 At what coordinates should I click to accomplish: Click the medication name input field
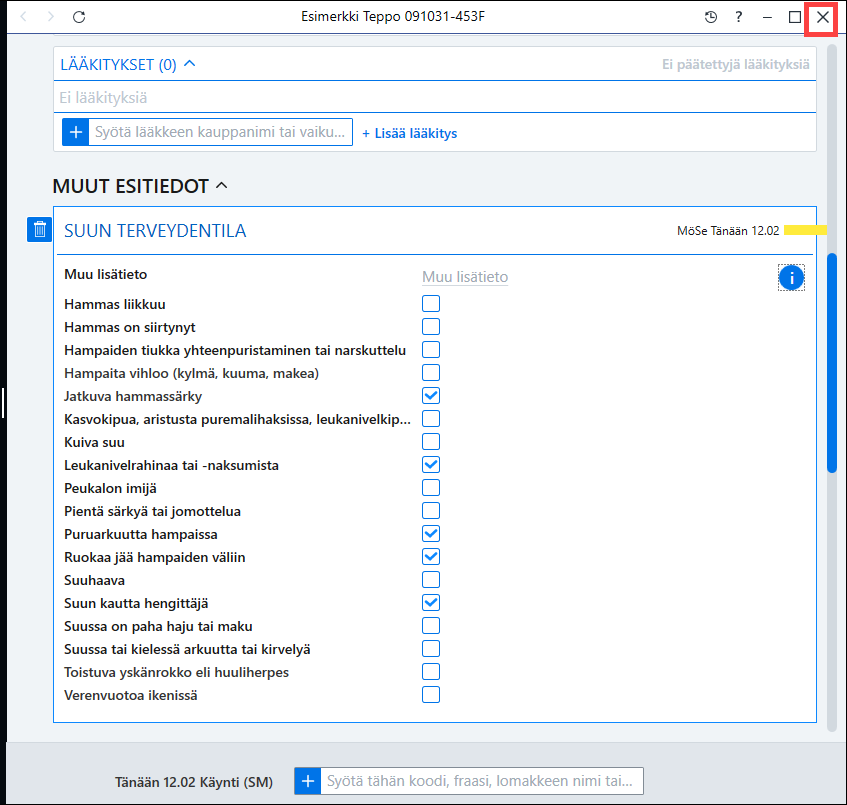click(220, 132)
